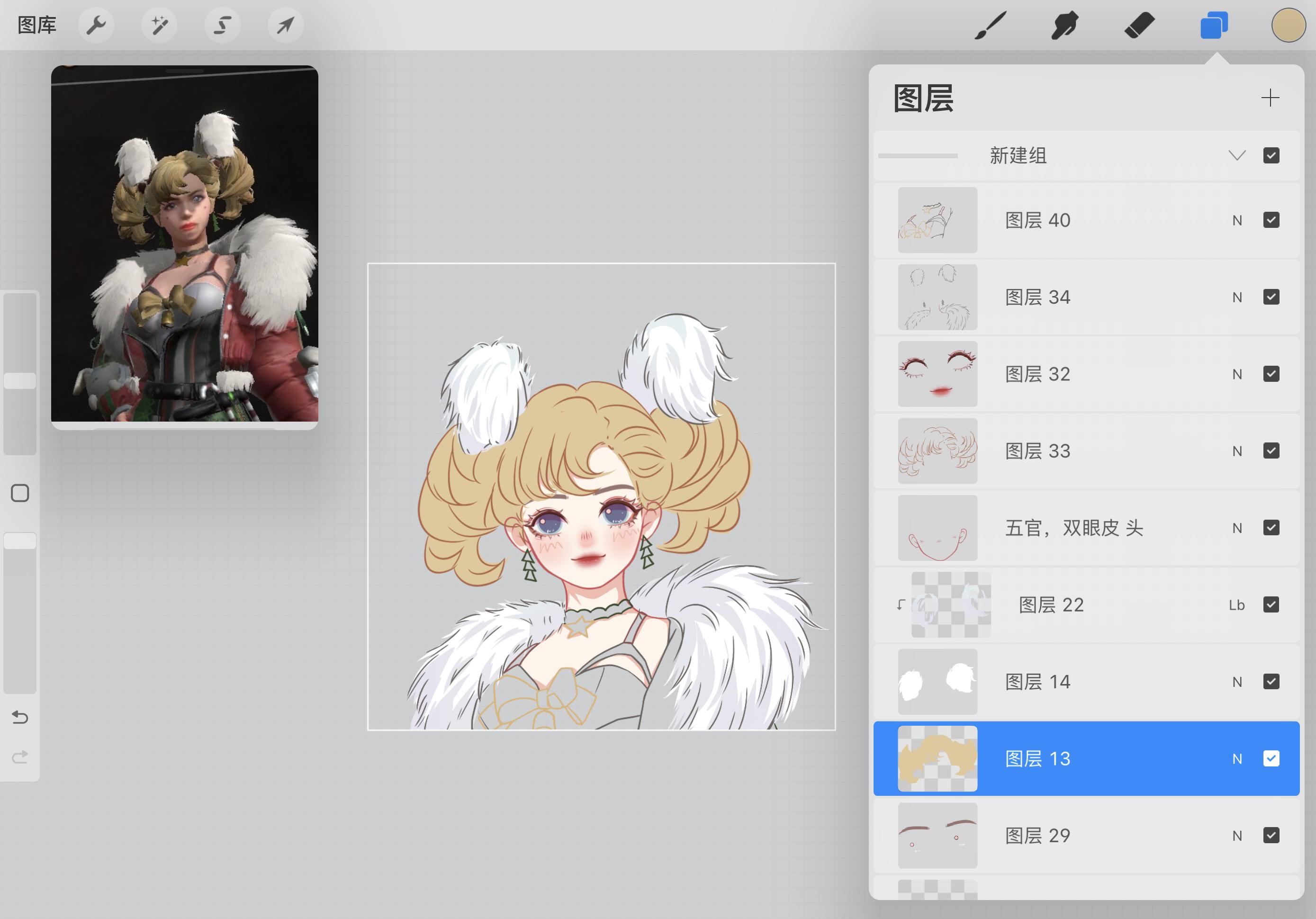Hide 图层 40 visibility checkbox

(x=1271, y=220)
